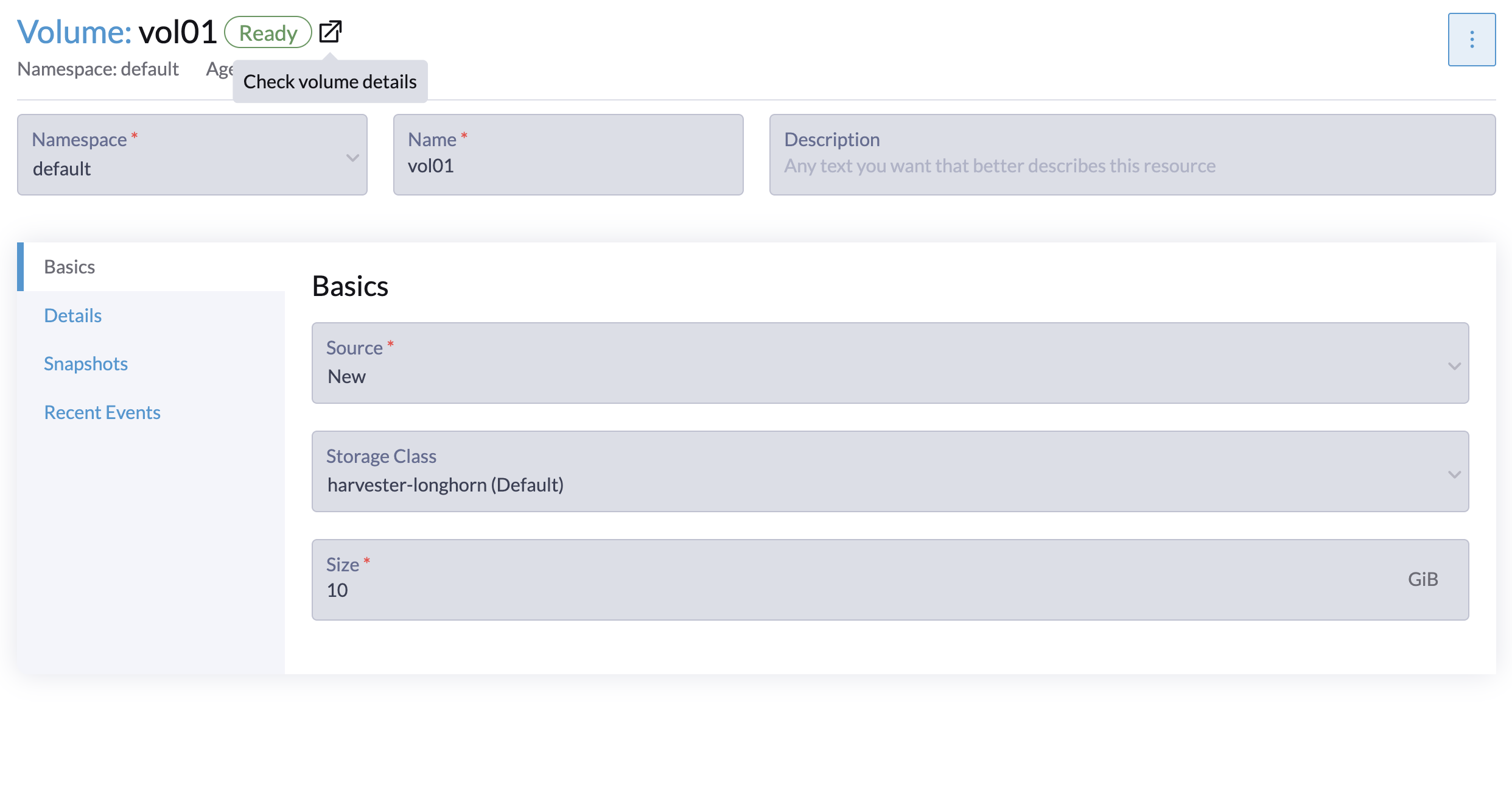Image resolution: width=1512 pixels, height=793 pixels.
Task: Switch to the Details tab
Action: (x=72, y=315)
